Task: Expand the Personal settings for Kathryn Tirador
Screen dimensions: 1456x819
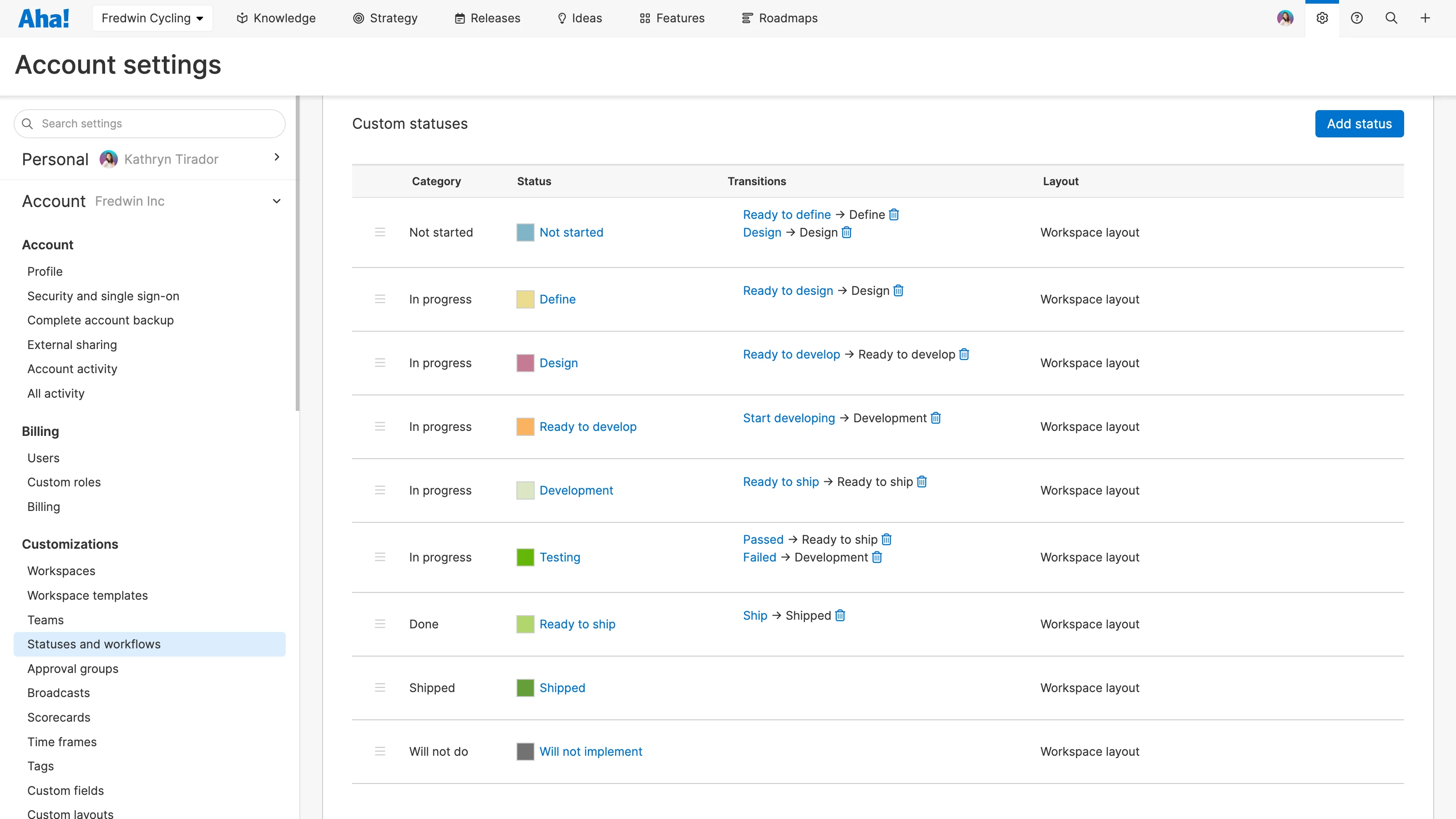Action: [x=276, y=158]
